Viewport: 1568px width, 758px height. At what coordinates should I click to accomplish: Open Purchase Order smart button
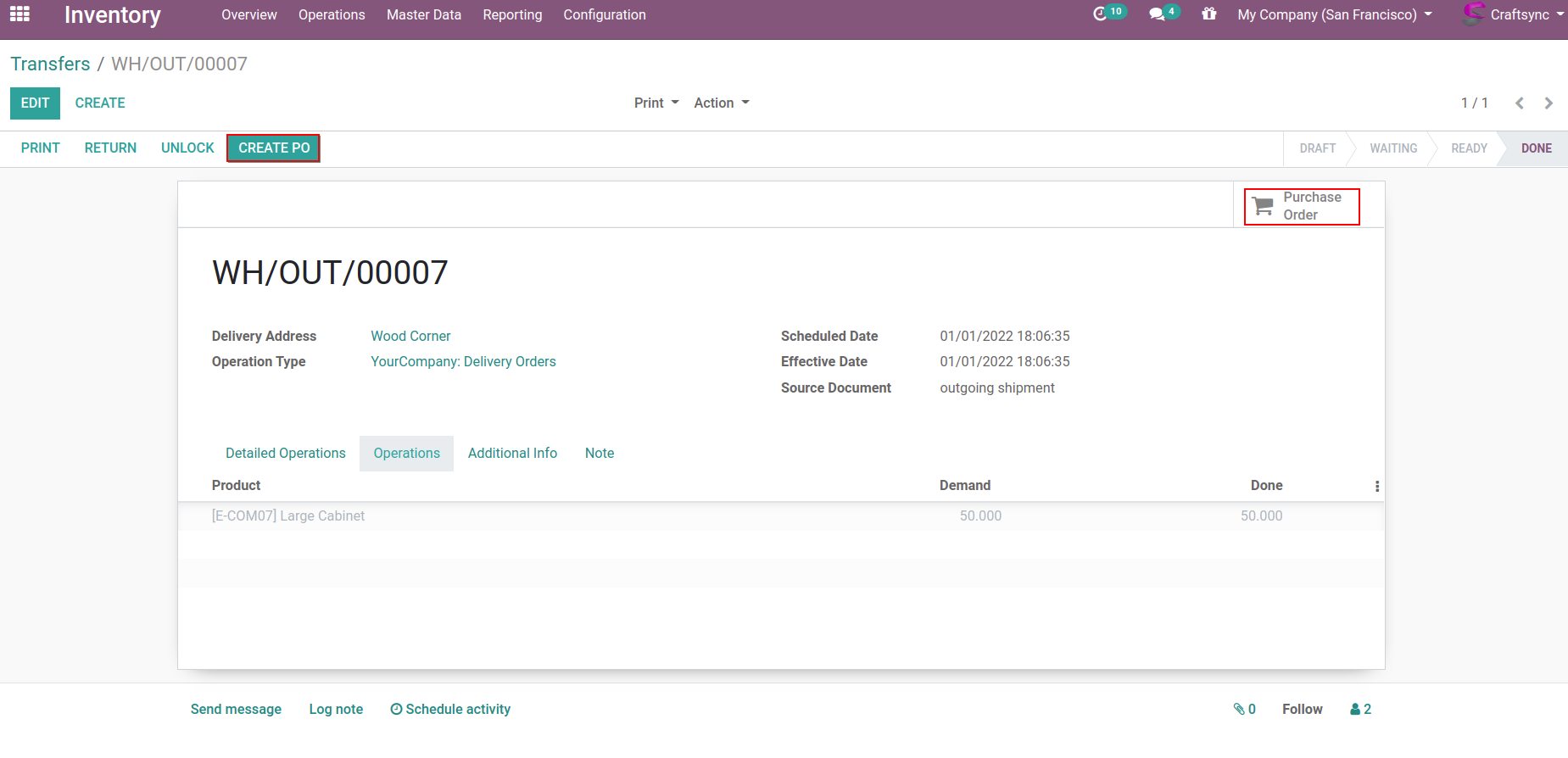(1301, 206)
